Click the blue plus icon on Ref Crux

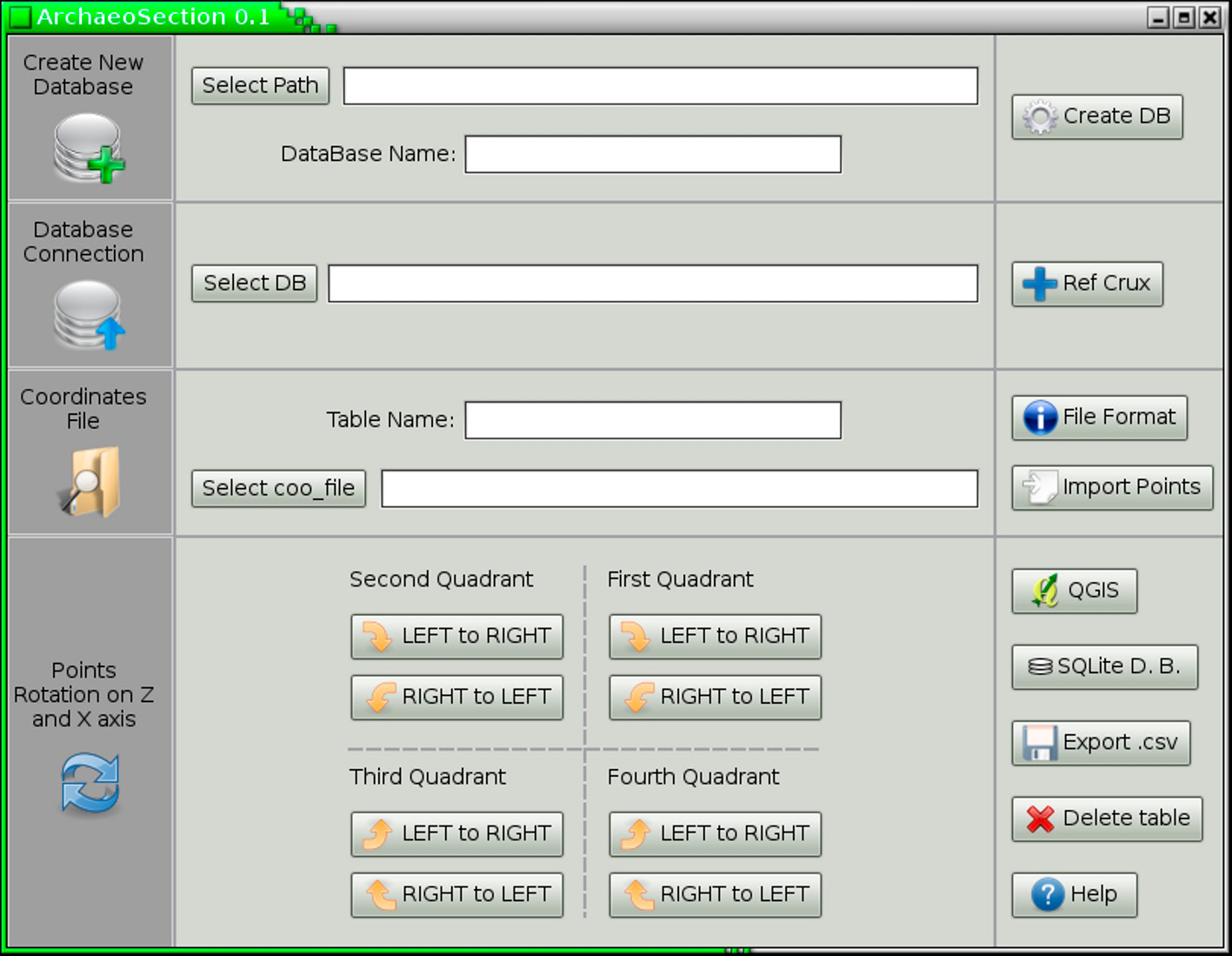1039,284
